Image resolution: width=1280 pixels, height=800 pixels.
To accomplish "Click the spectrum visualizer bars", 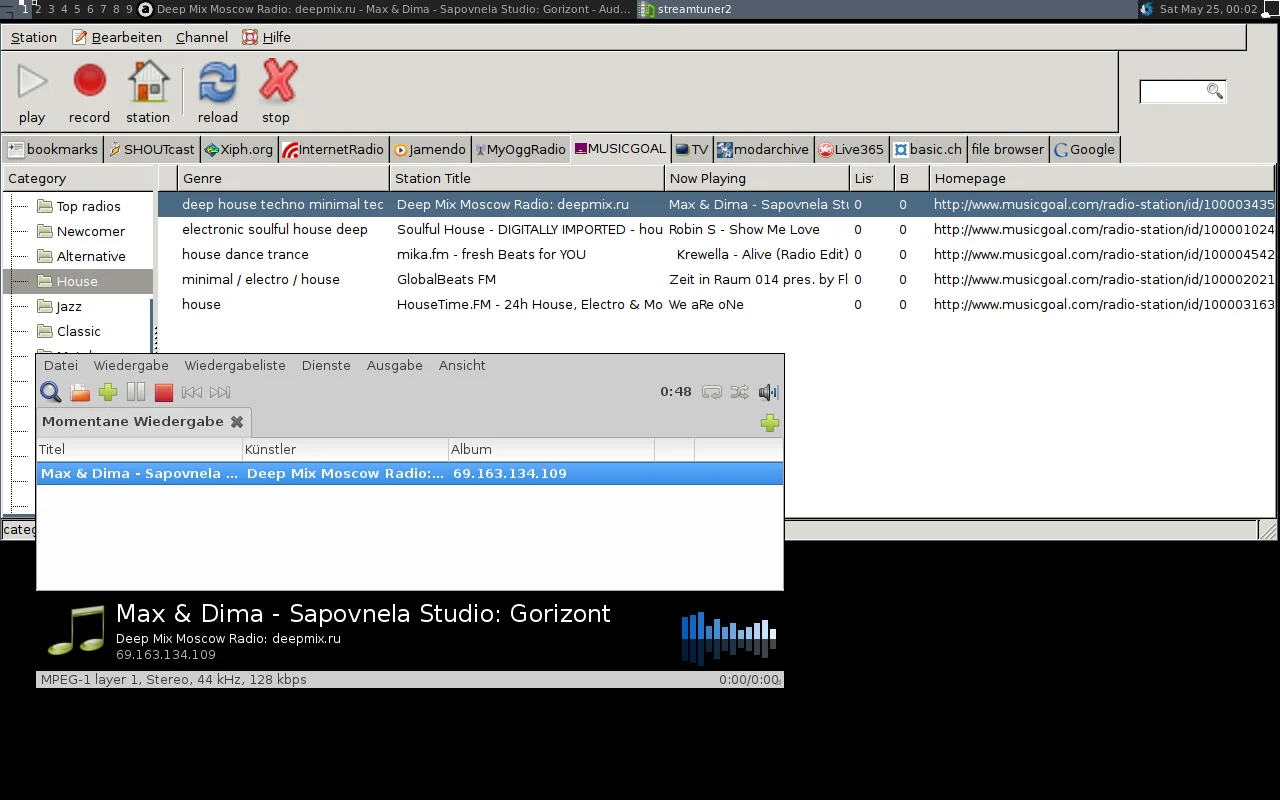I will 729,638.
